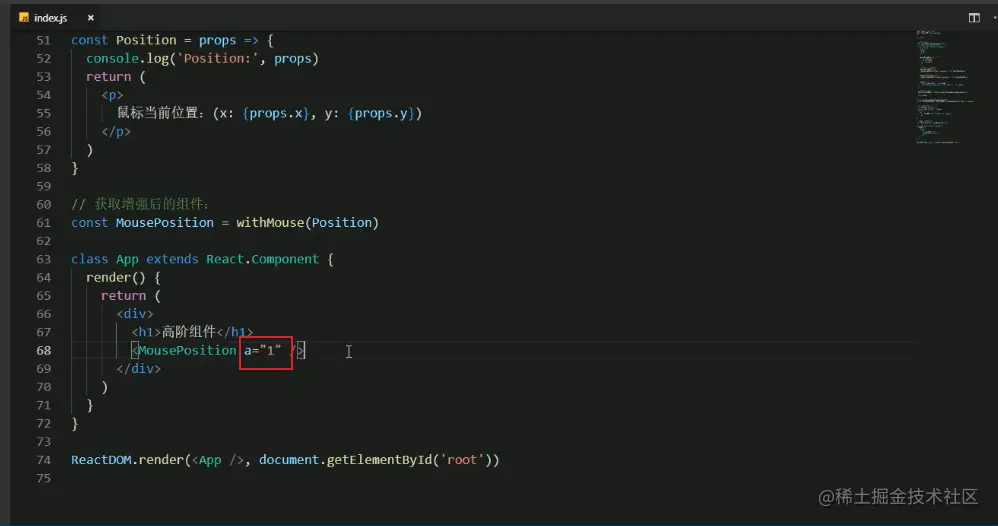The width and height of the screenshot is (998, 526).
Task: Click the closing </p> tag on line 56
Action: pos(116,132)
